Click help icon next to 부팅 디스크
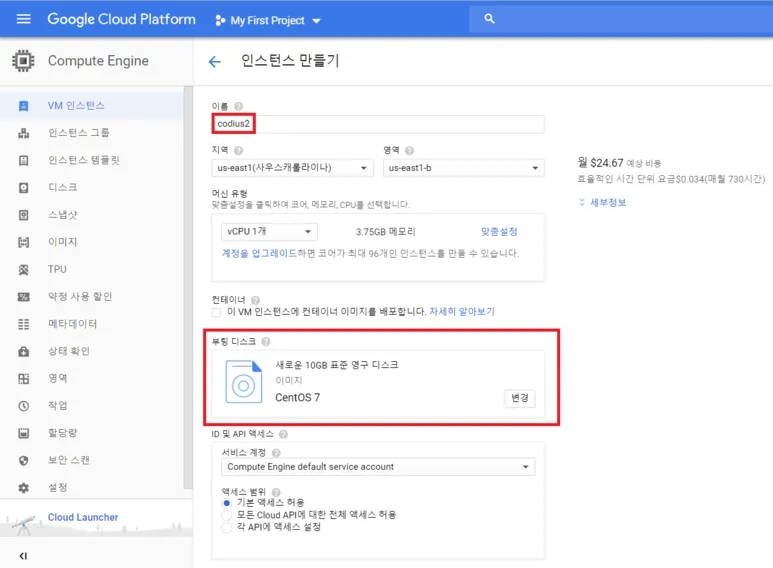 click(x=266, y=342)
